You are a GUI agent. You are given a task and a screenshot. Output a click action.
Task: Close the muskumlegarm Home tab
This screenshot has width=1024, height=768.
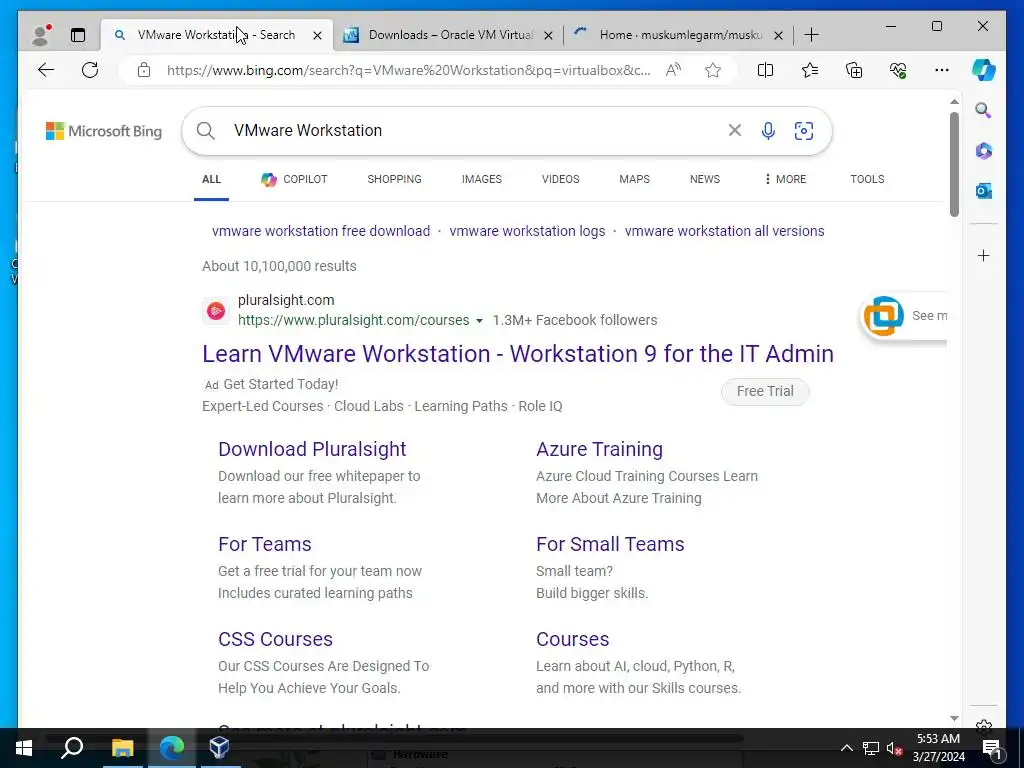(x=778, y=35)
